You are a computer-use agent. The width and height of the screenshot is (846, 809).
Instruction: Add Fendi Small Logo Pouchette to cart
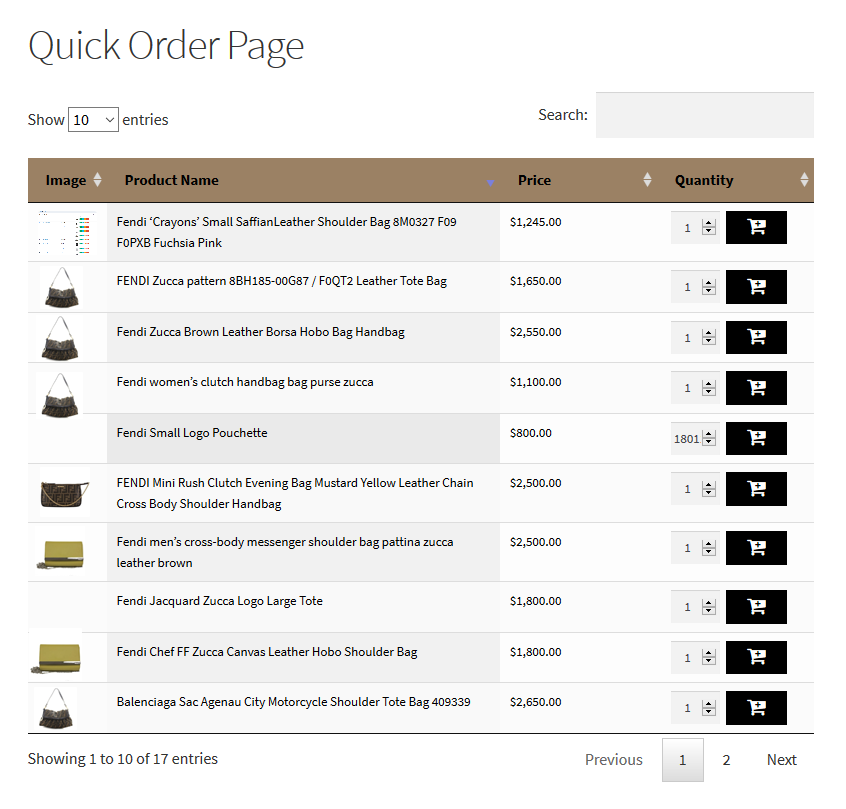coord(756,438)
